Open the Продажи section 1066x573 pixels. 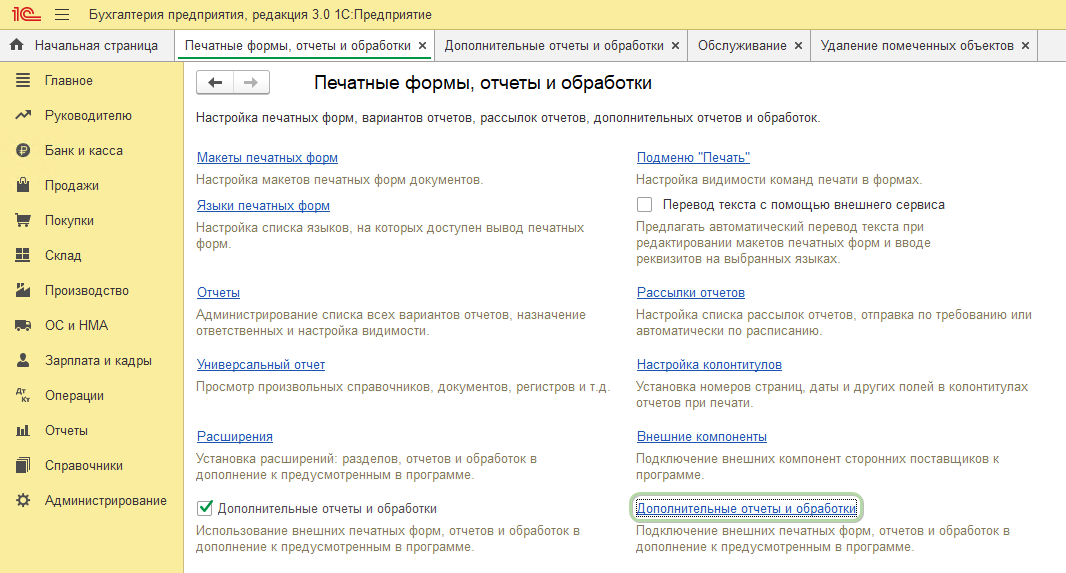click(x=71, y=186)
